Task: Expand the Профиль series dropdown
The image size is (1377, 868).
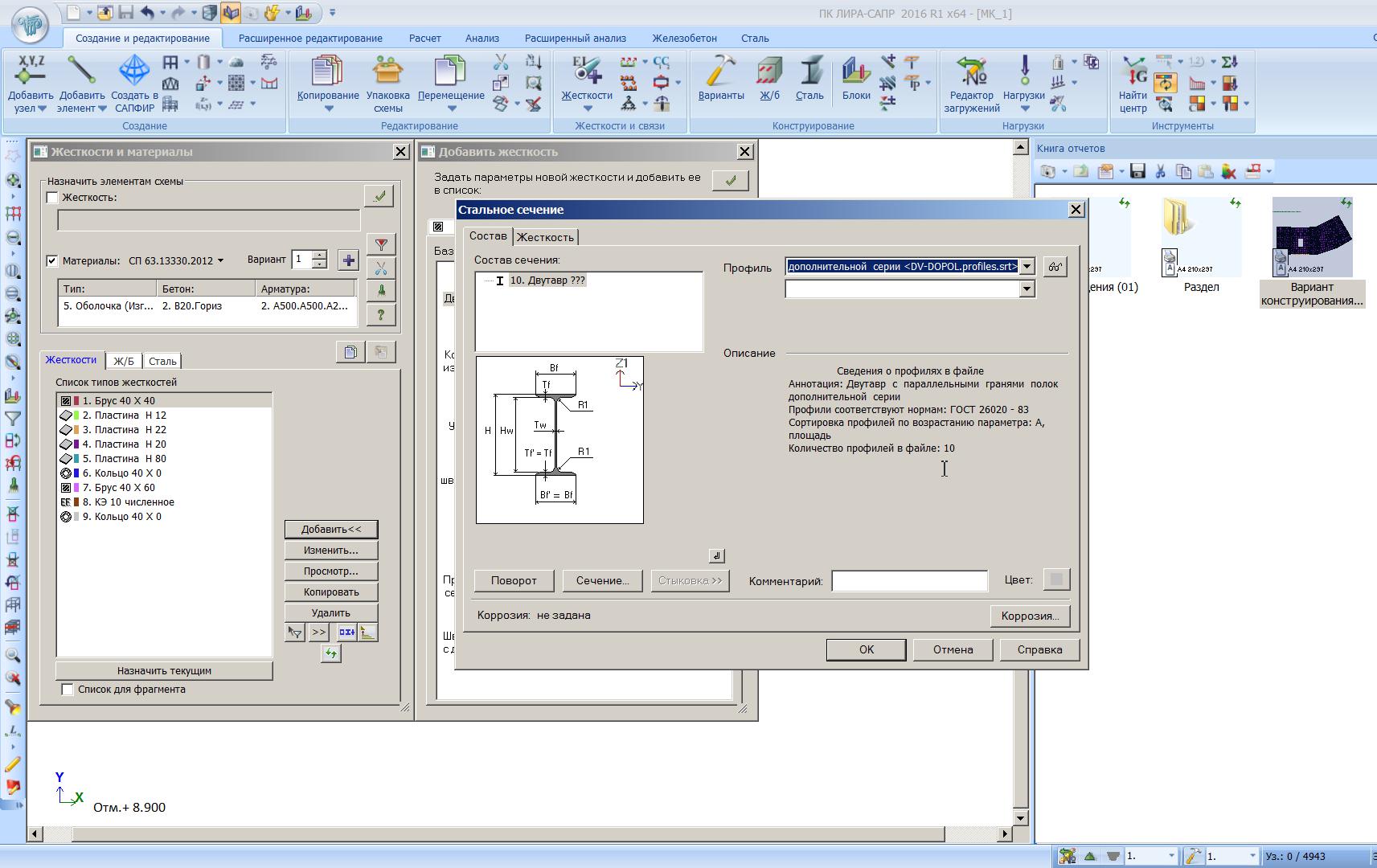Action: (1027, 267)
